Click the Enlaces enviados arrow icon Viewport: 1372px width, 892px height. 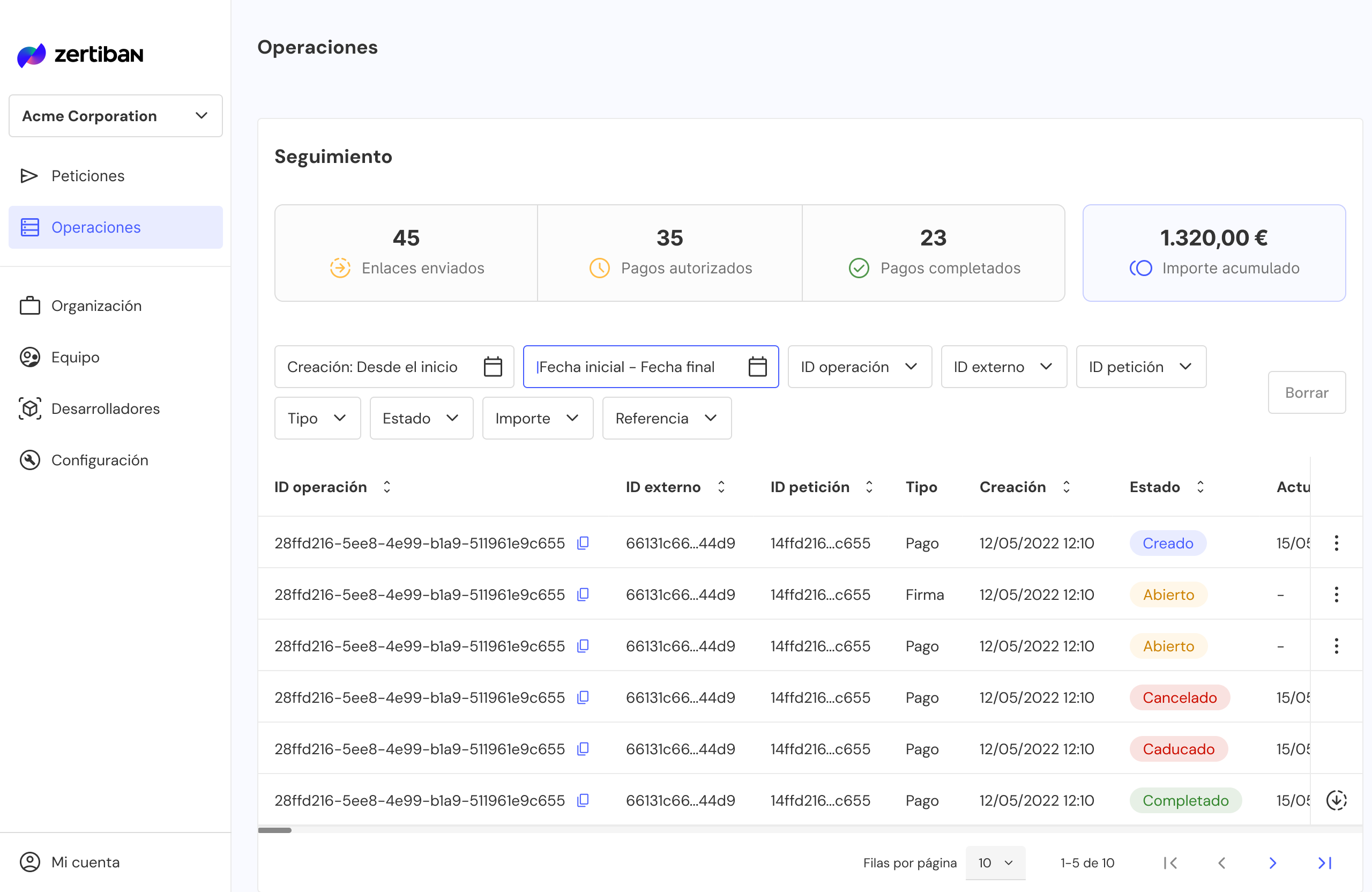coord(340,268)
